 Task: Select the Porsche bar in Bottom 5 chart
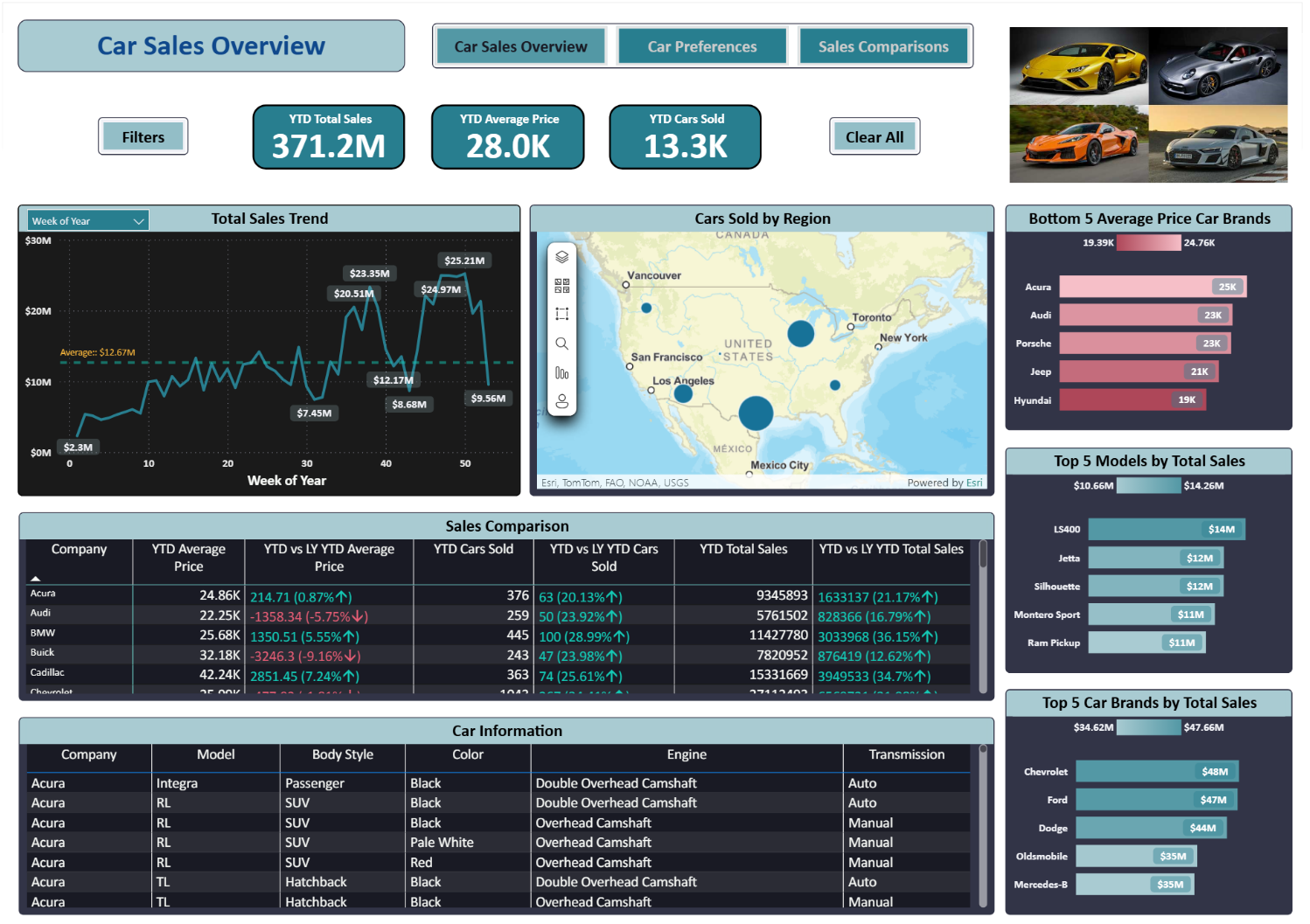point(1146,344)
